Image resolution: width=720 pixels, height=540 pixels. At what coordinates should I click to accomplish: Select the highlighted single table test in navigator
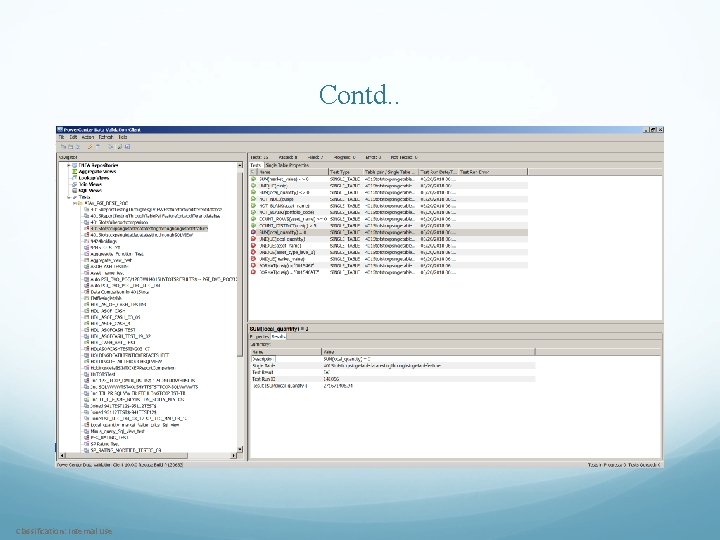click(149, 228)
